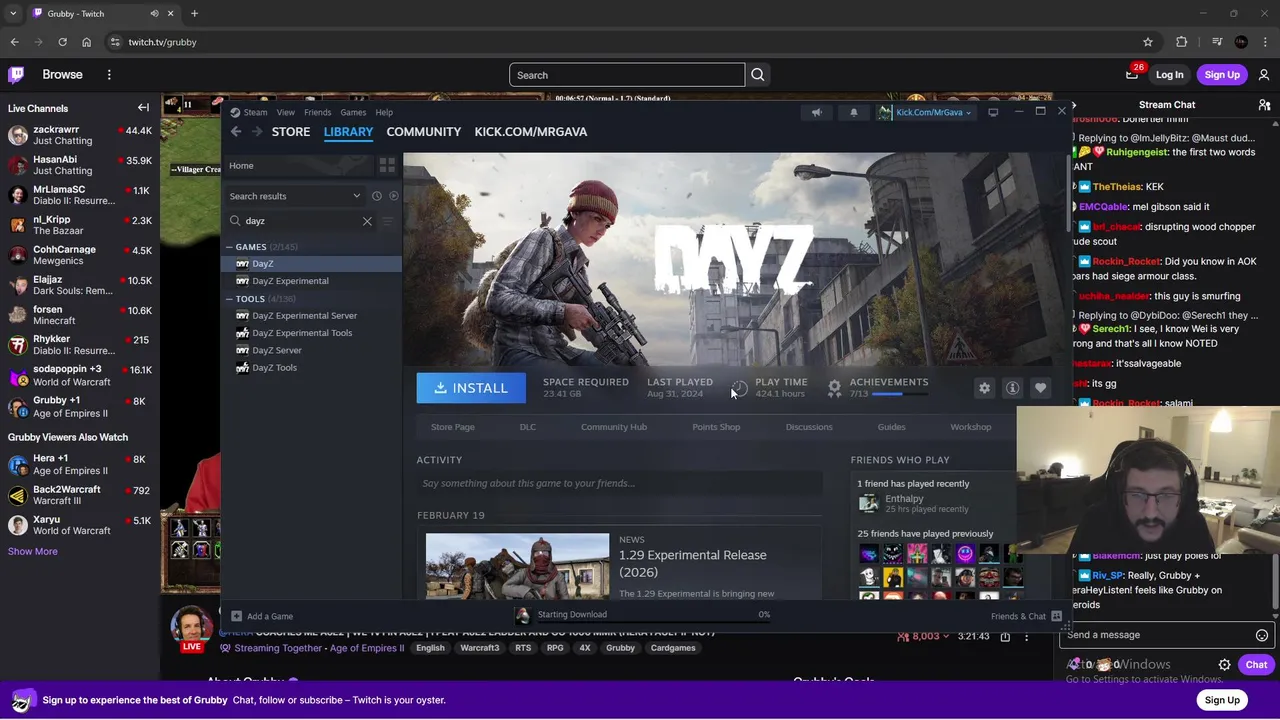Click Show More under viewers also watch
Screen dimensions: 1280x720
33,551
